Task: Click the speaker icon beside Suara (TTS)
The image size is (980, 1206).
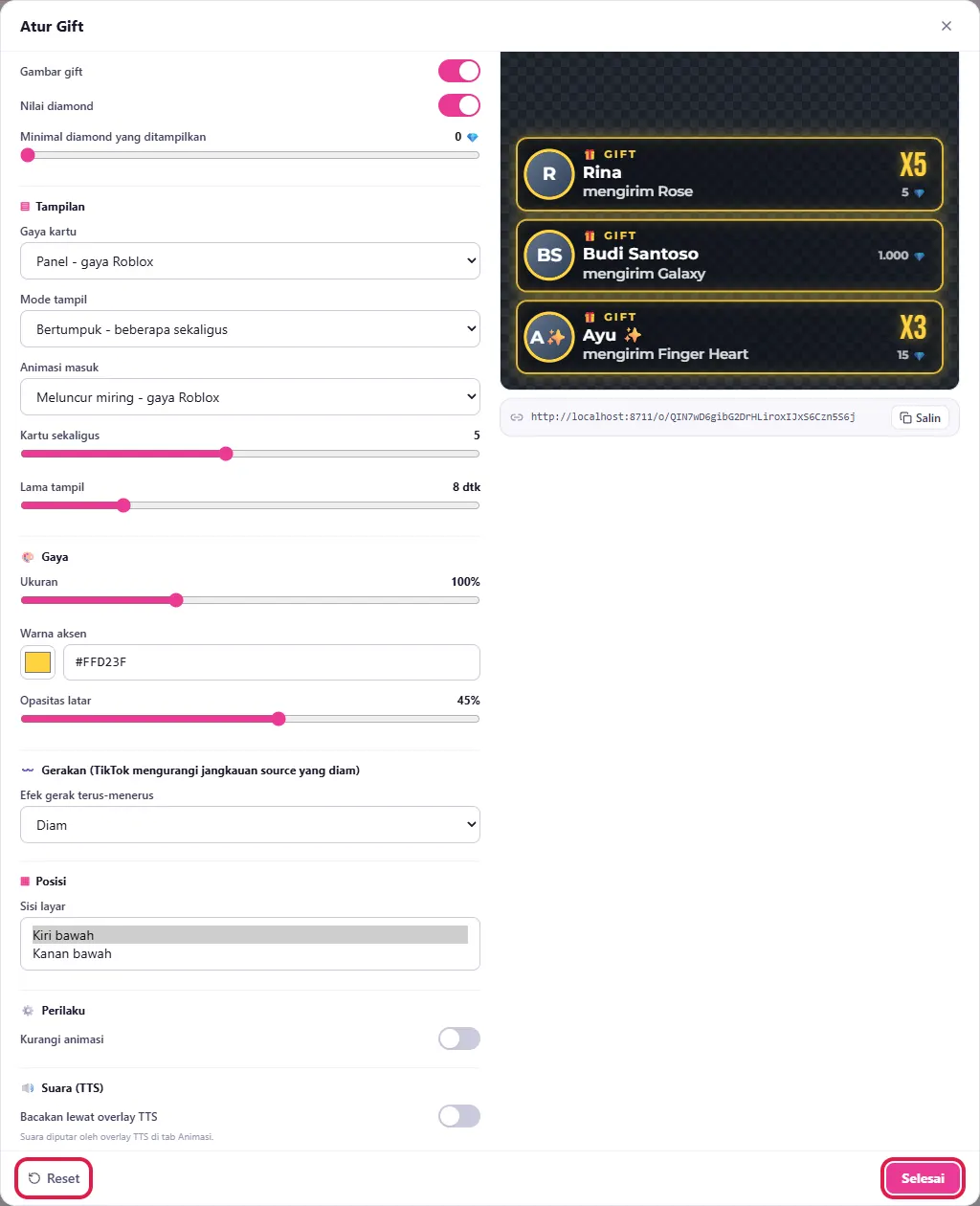Action: pos(28,1088)
